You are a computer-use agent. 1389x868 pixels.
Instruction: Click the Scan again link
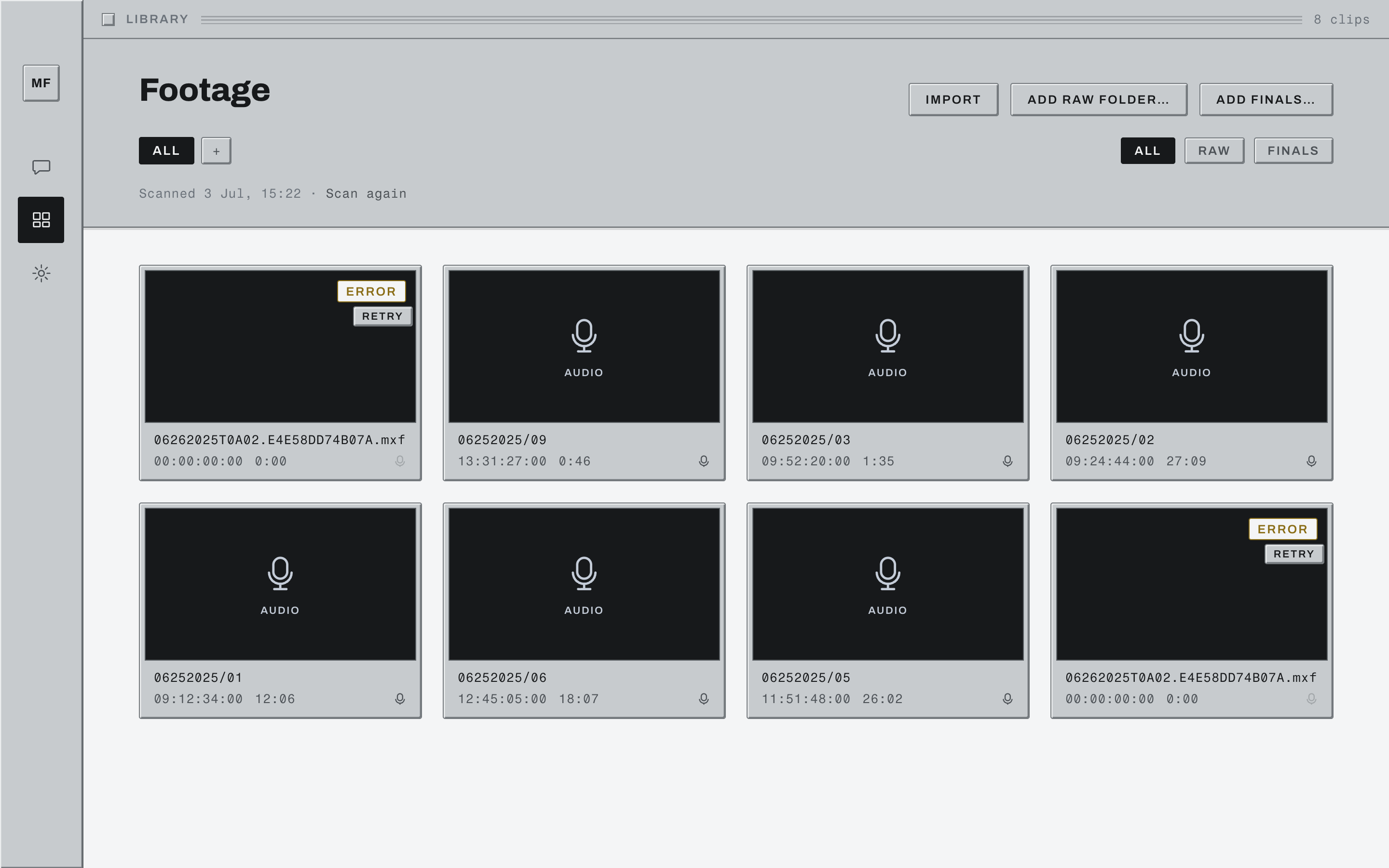tap(366, 194)
